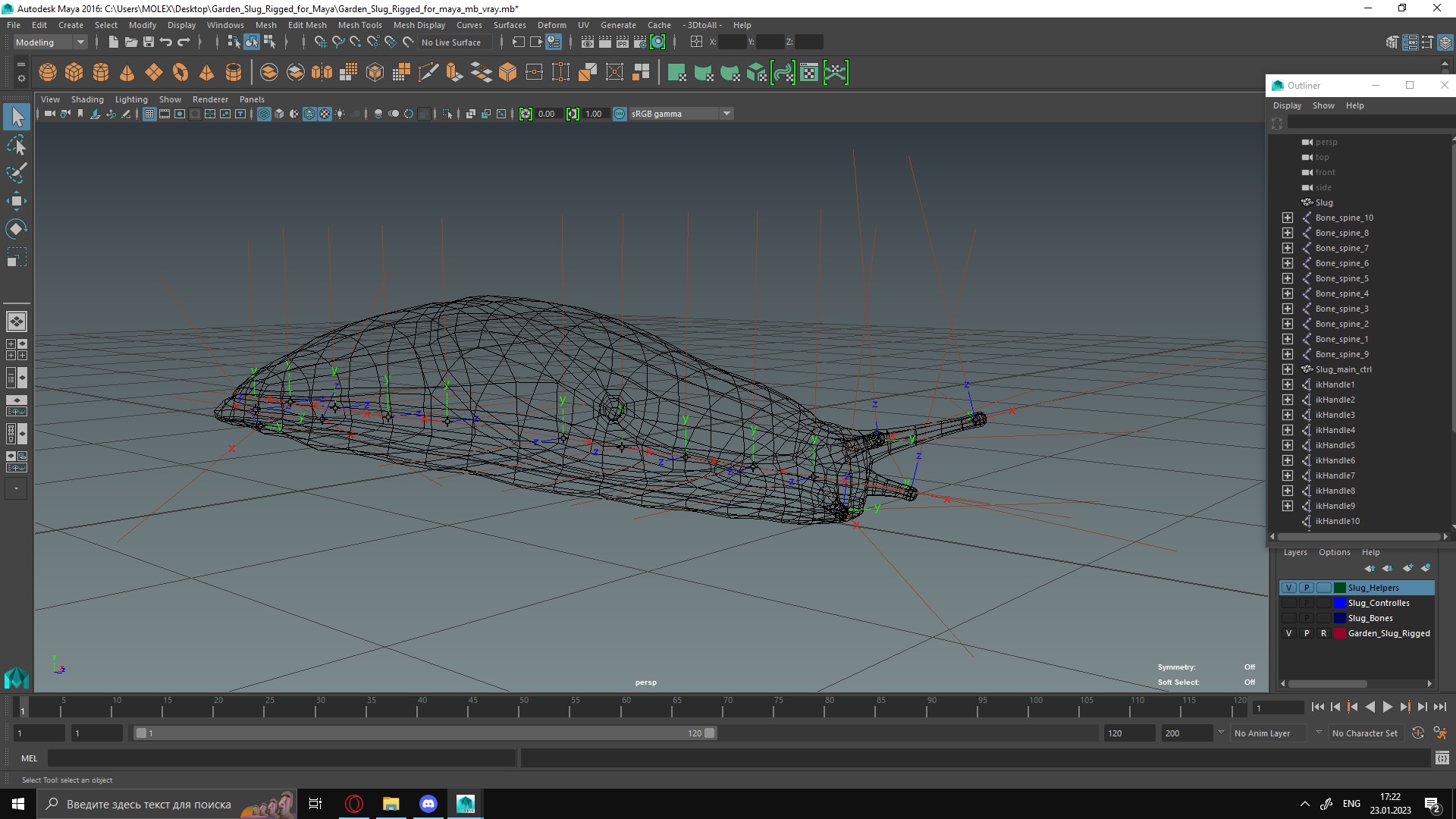Expand Slug_main_ctrl in Outliner
Image resolution: width=1456 pixels, height=819 pixels.
[1287, 369]
